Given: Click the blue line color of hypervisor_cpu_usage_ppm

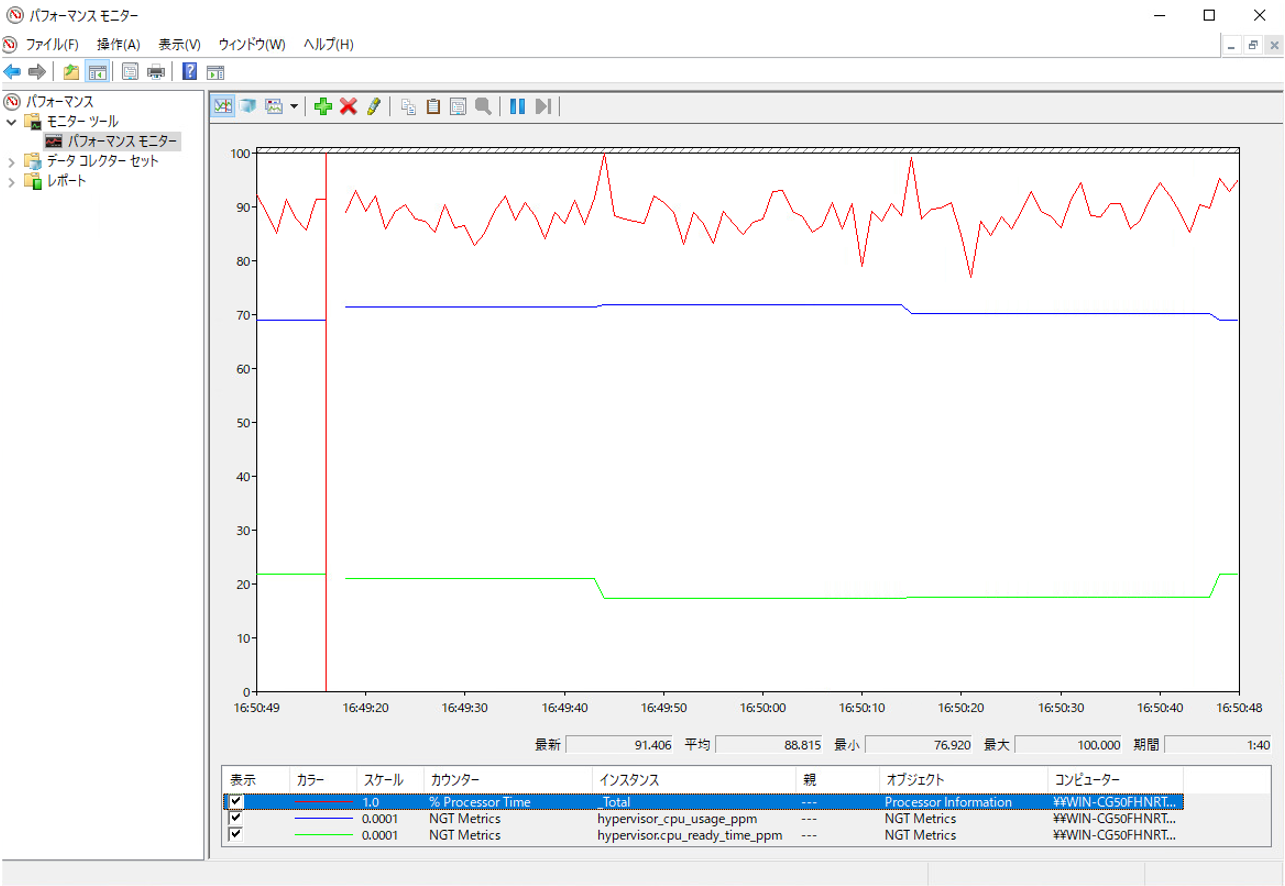Looking at the screenshot, I should [x=324, y=818].
